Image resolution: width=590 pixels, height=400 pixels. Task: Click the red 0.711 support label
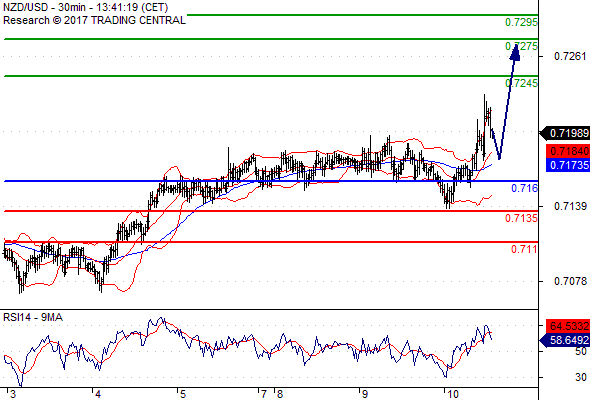click(x=524, y=249)
